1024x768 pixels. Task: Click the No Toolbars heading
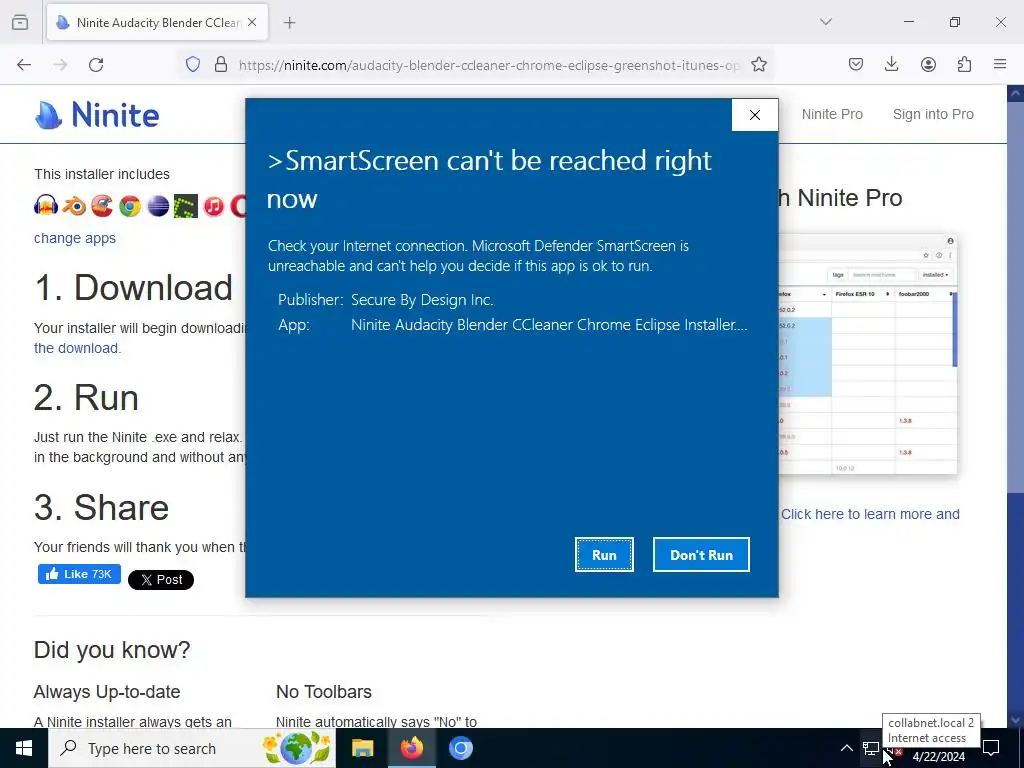tap(324, 692)
